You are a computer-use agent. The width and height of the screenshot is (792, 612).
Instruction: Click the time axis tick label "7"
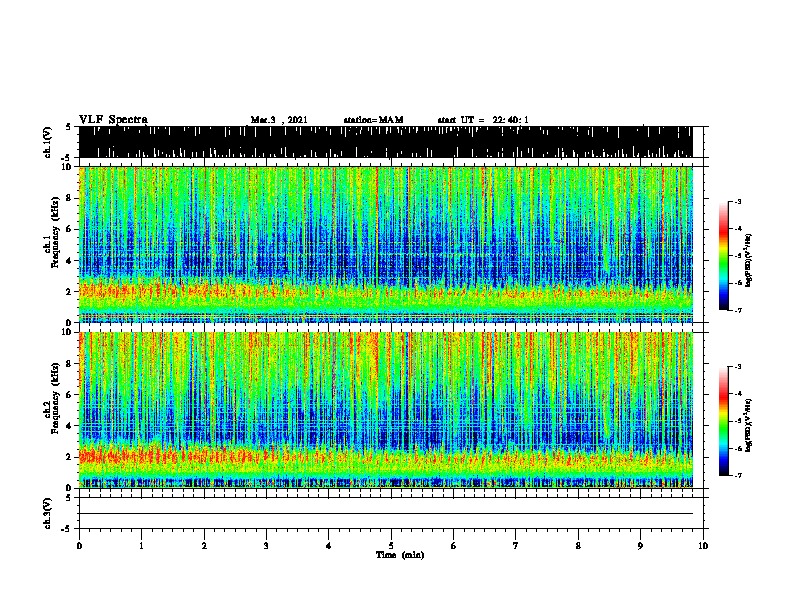tap(516, 546)
